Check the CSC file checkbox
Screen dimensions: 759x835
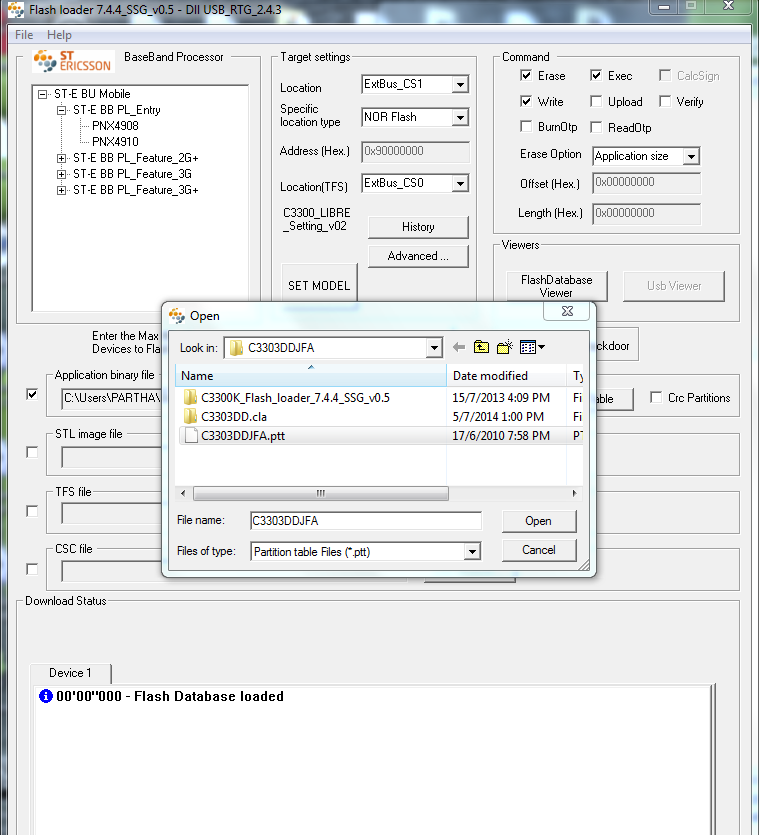32,569
